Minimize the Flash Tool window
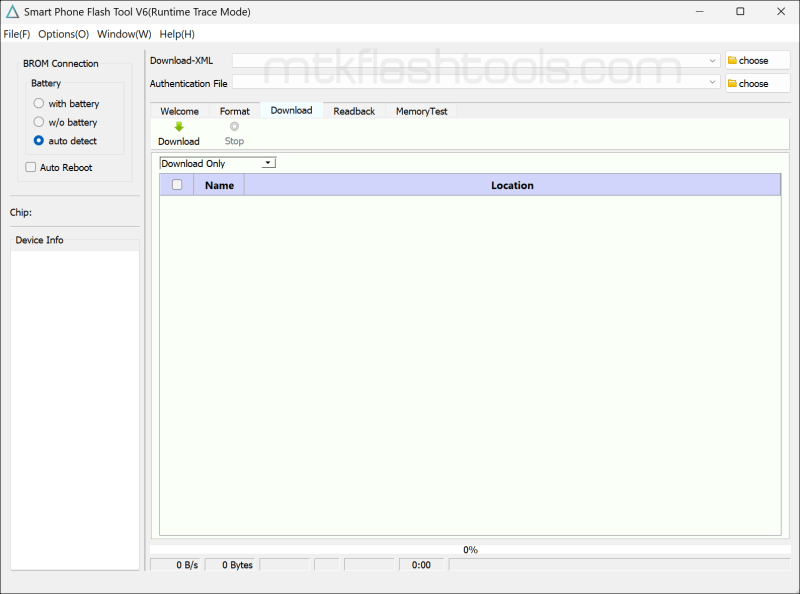Image resolution: width=800 pixels, height=594 pixels. [699, 11]
